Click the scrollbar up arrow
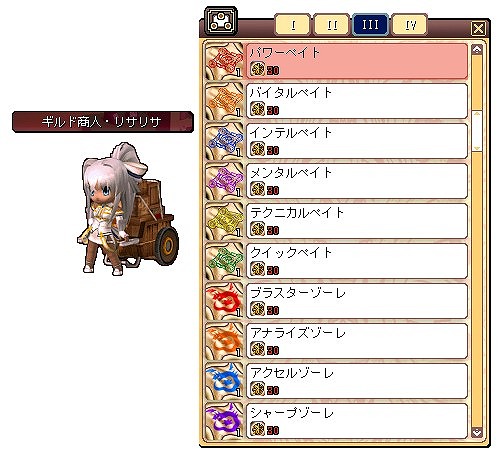 pyautogui.click(x=477, y=50)
